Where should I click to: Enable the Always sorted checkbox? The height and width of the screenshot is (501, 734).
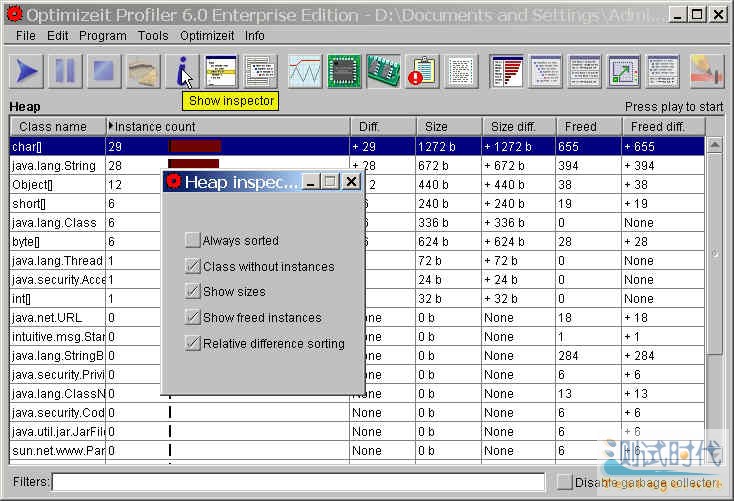coord(192,240)
